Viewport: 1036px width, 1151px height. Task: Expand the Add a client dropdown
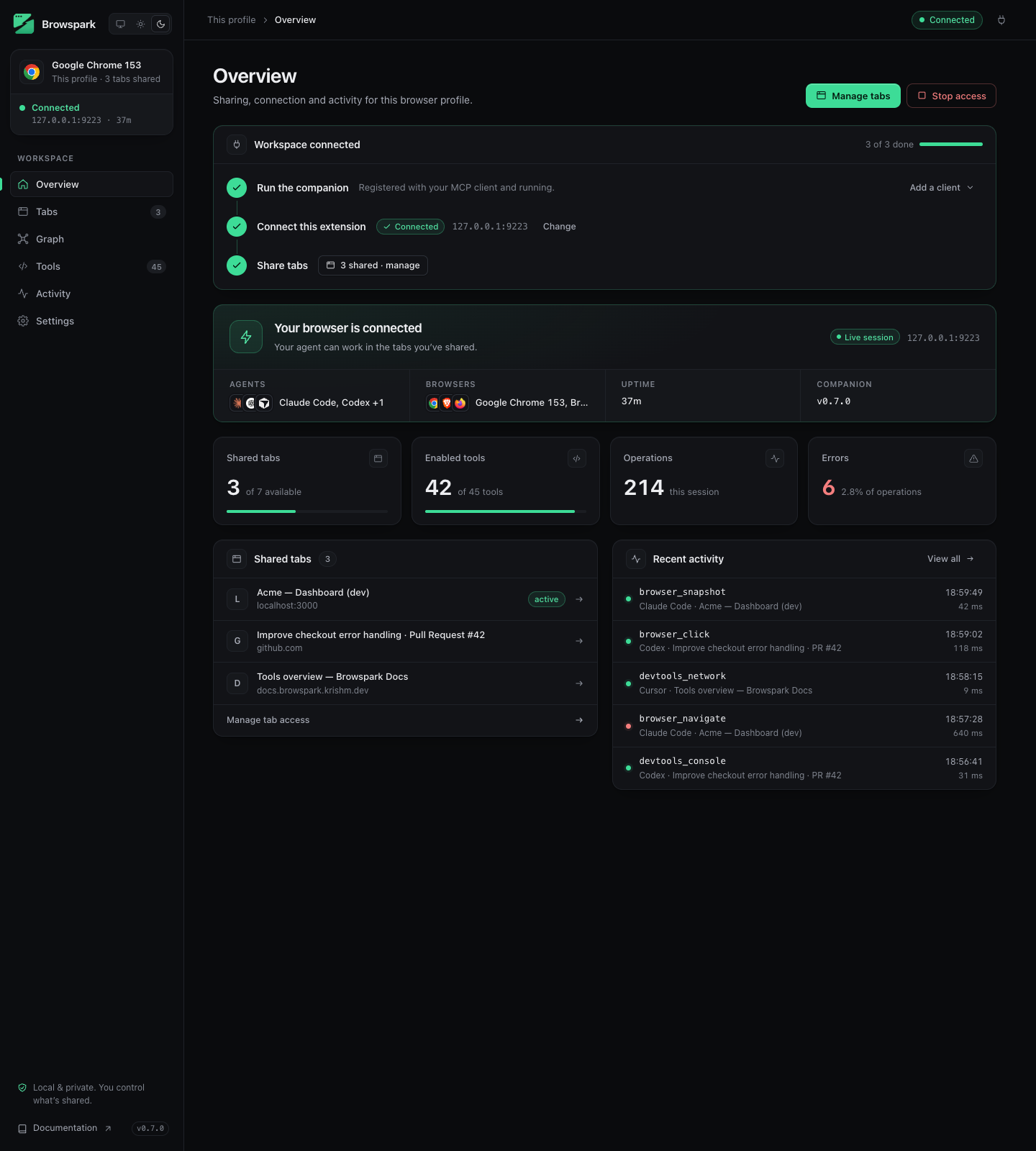coord(942,188)
